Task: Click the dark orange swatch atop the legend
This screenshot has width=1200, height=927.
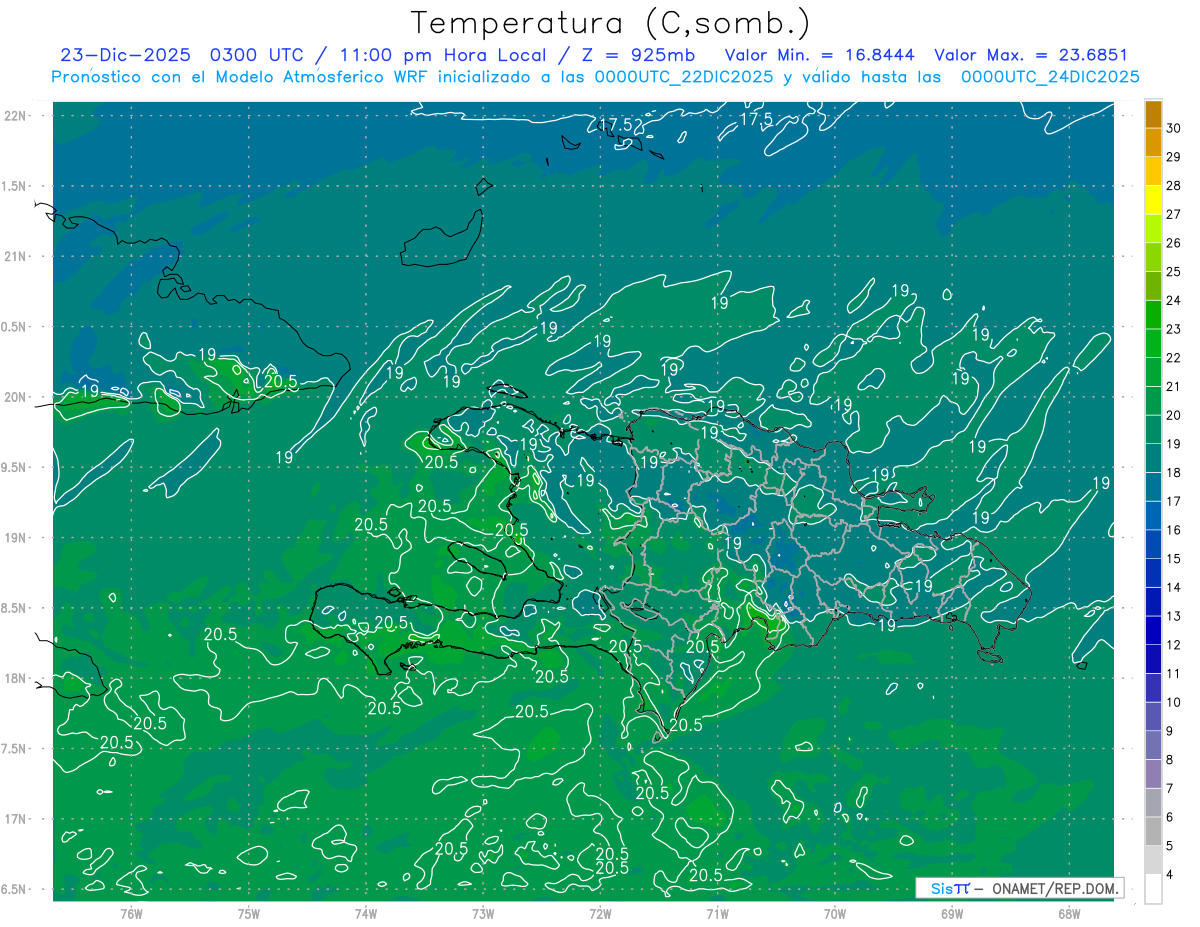Action: [x=1153, y=115]
